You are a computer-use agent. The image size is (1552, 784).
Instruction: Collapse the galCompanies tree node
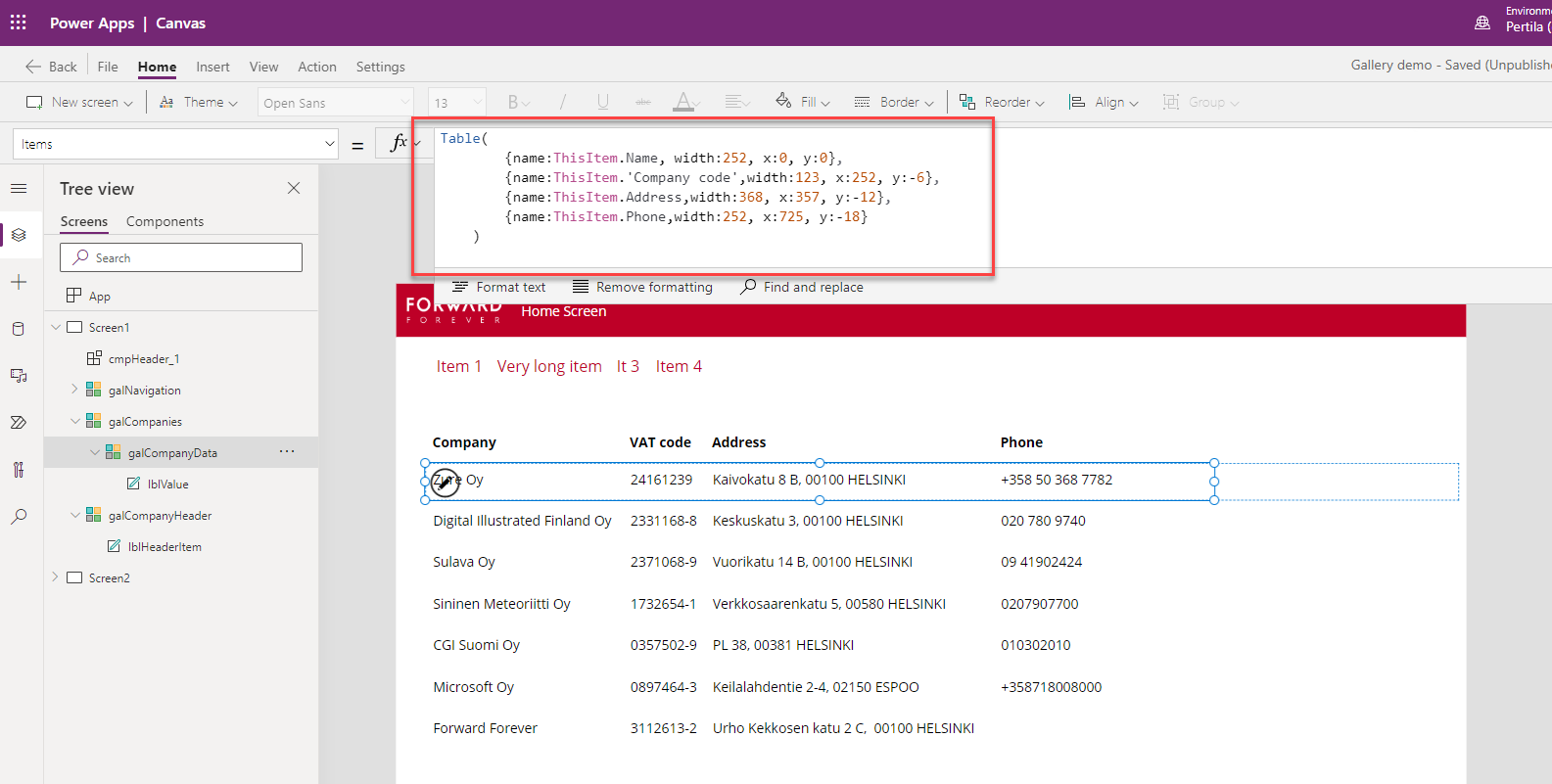(75, 422)
